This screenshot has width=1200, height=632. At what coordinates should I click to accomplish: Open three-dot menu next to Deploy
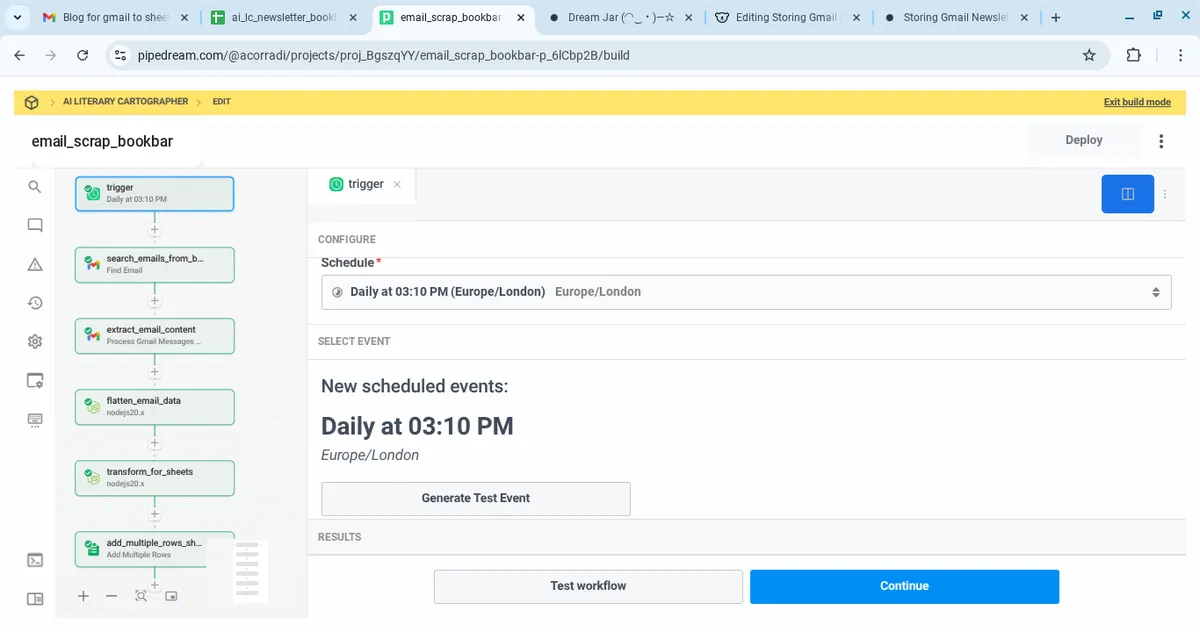1161,141
